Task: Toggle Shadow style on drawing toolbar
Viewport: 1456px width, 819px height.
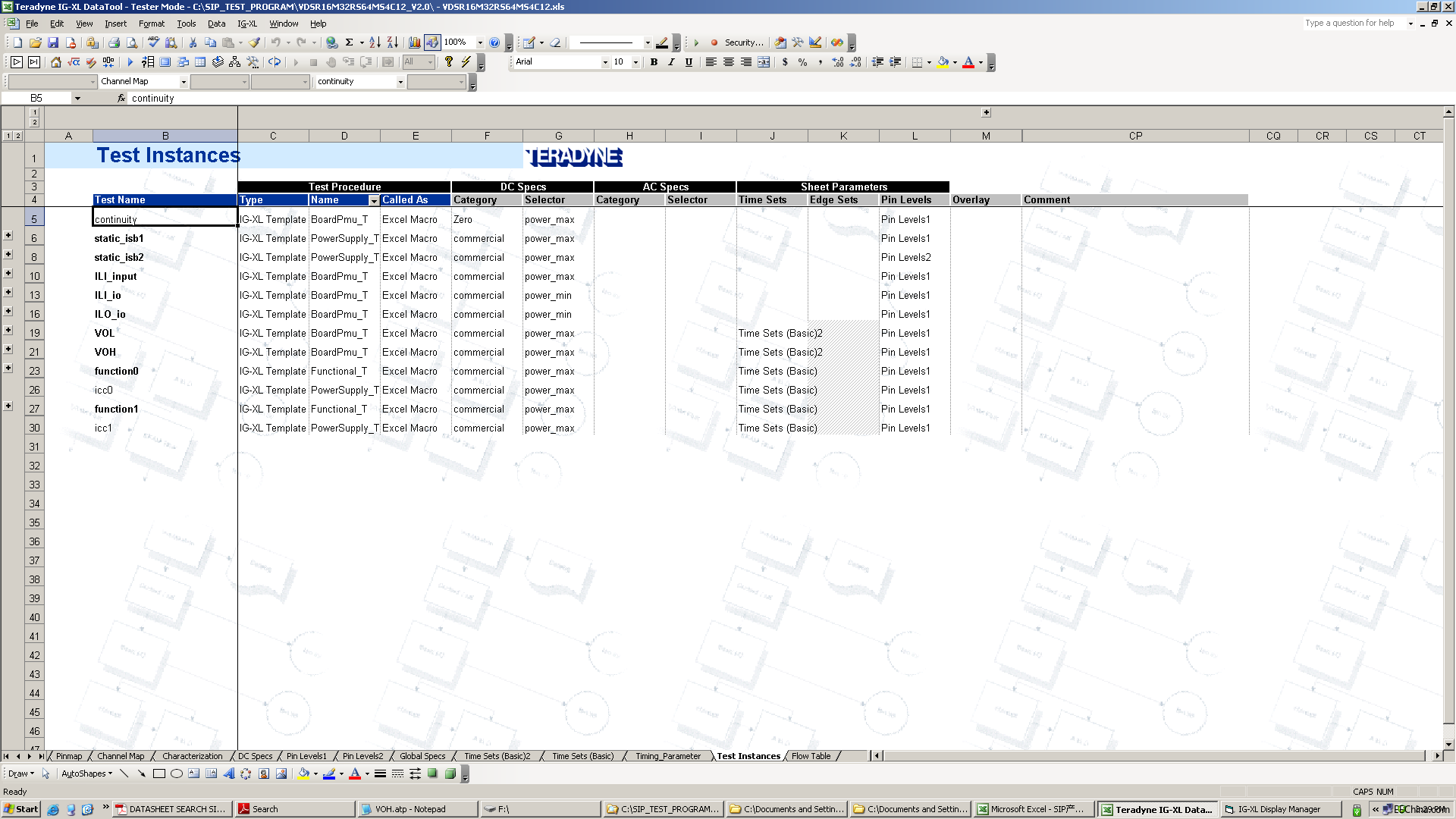Action: pyautogui.click(x=432, y=773)
